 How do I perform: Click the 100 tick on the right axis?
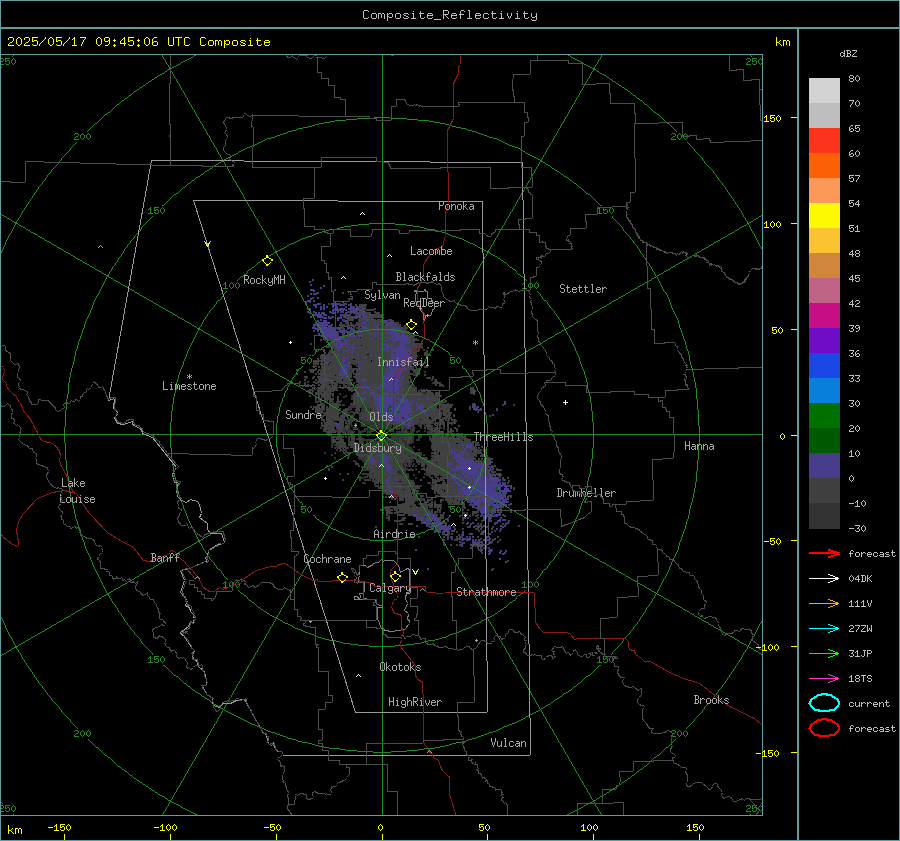[772, 224]
